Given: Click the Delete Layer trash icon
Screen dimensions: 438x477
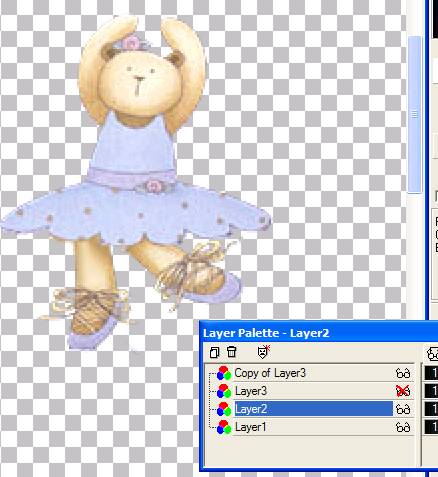Looking at the screenshot, I should point(232,352).
